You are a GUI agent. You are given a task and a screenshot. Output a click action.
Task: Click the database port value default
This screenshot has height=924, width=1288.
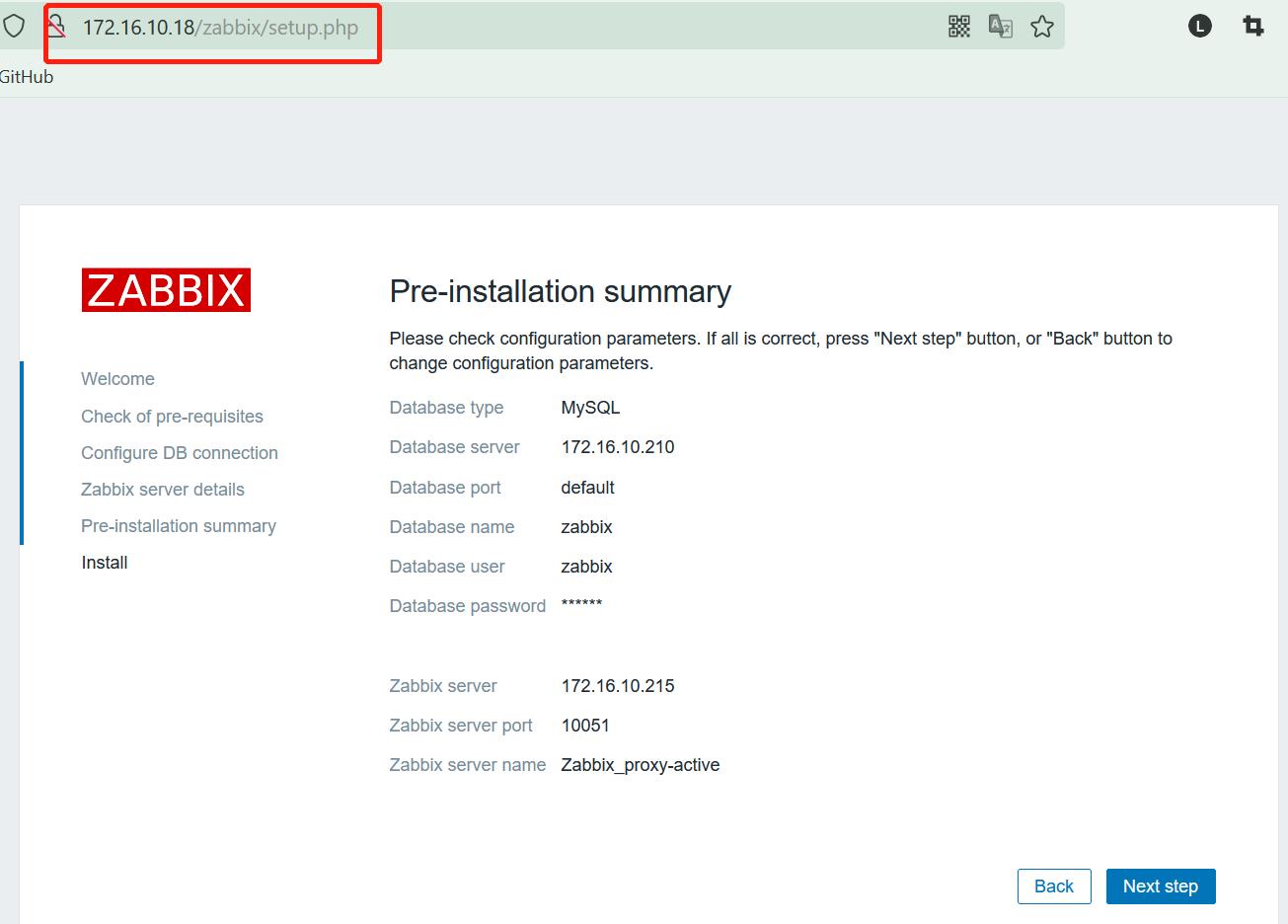587,488
